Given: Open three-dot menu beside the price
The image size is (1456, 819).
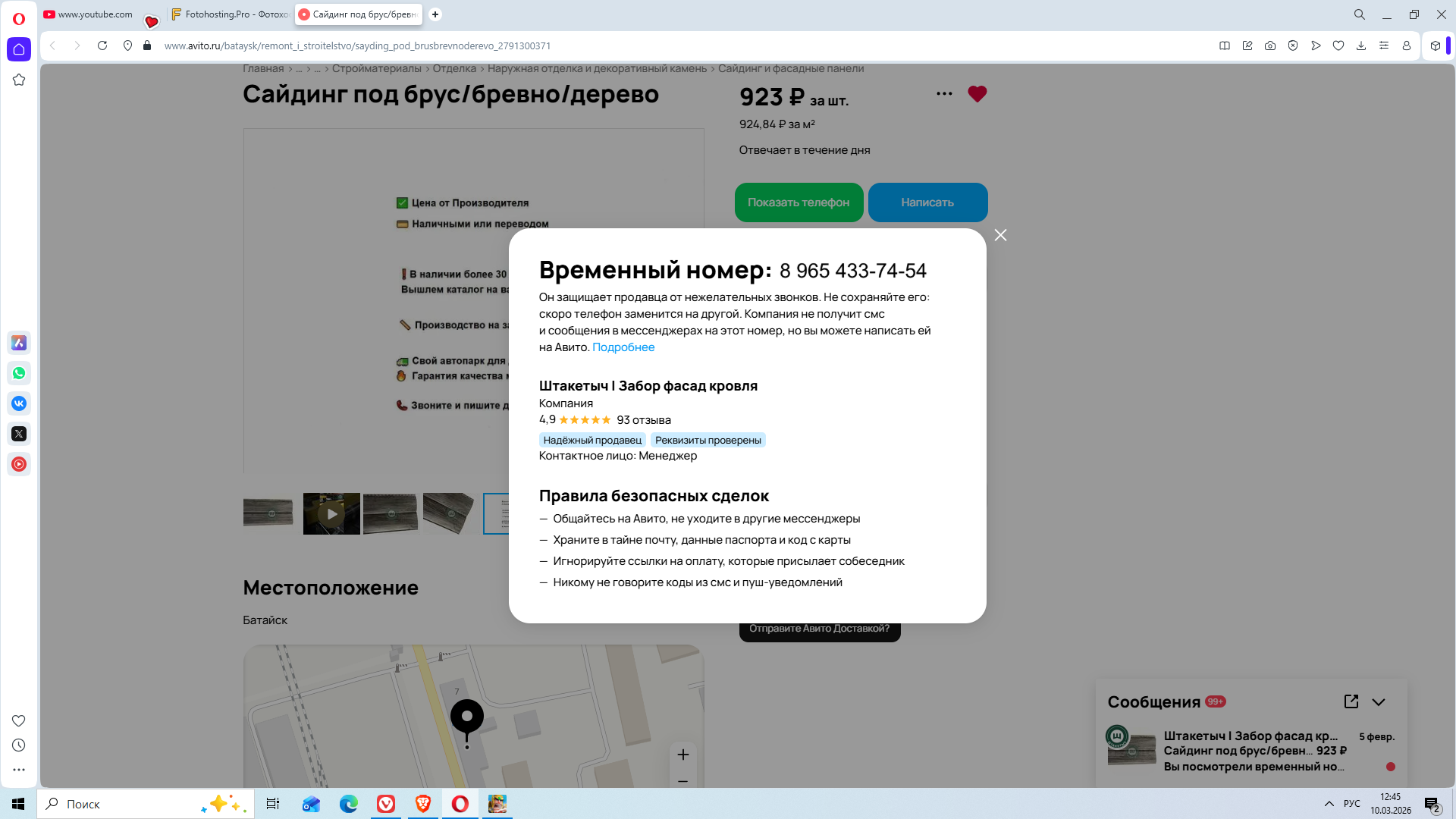Looking at the screenshot, I should click(944, 94).
